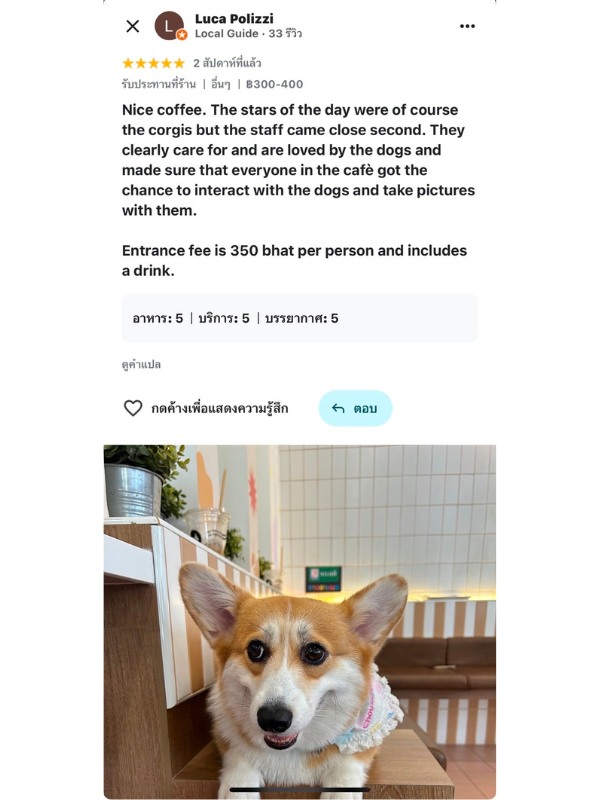Click the ดูคำแปล translation link
Viewport: 600px width, 800px height.
(x=141, y=364)
